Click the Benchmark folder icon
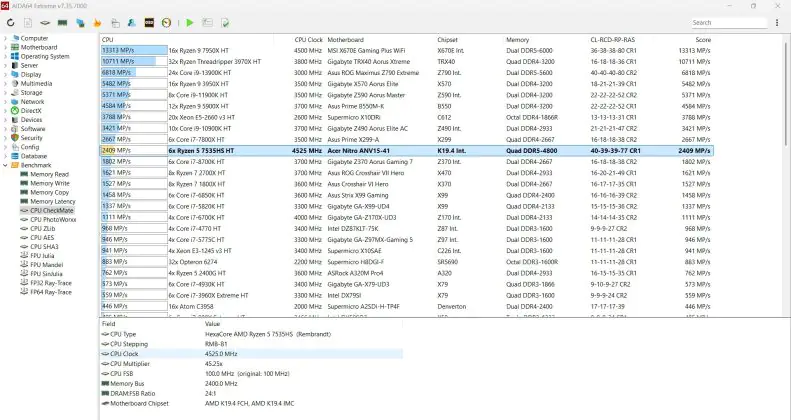The height and width of the screenshot is (420, 791). (x=15, y=165)
